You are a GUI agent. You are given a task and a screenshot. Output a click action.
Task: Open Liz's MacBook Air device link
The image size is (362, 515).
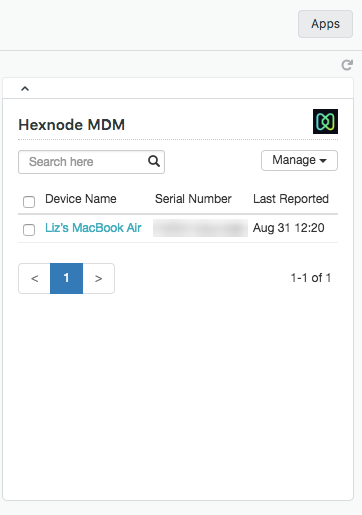pyautogui.click(x=93, y=228)
